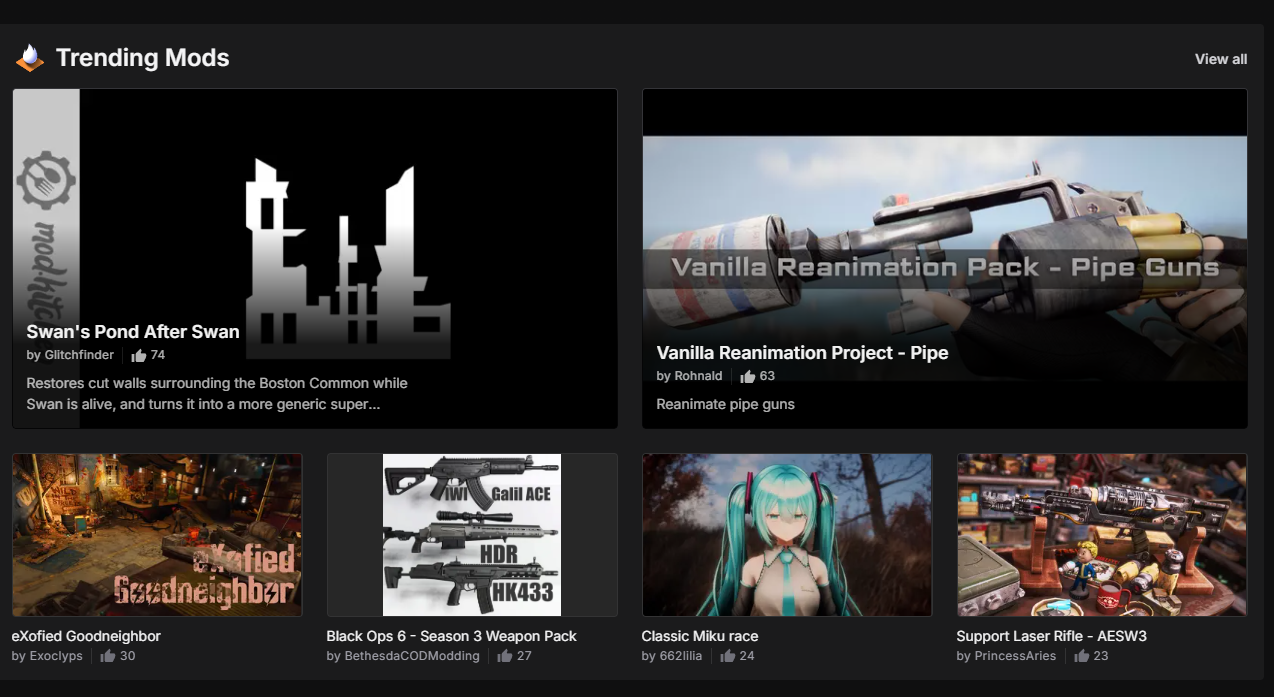Viewport: 1274px width, 697px height.
Task: Click the flame icon beside Trending Mods
Action: point(30,58)
